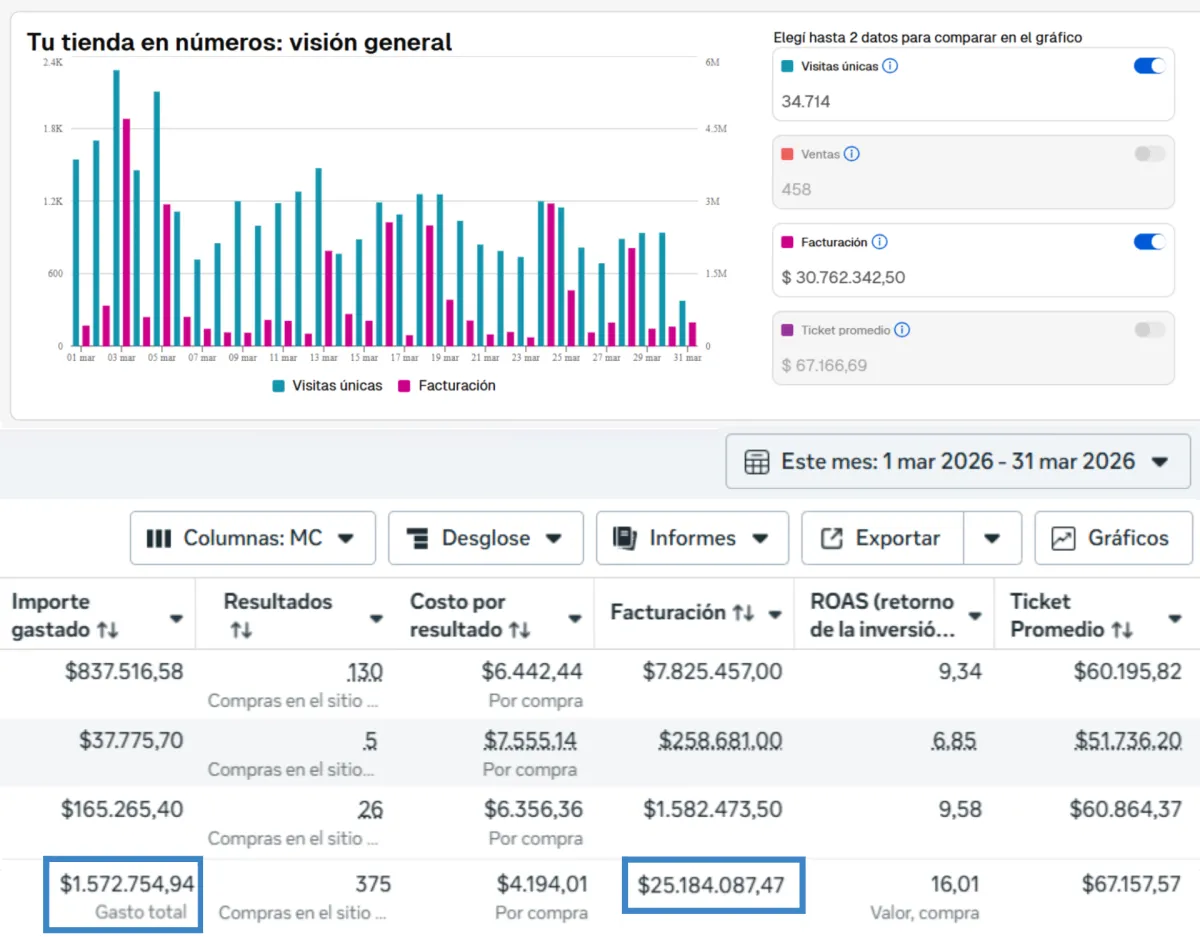
Task: Sort Ticket Promedio column using arrows
Action: coord(1122,630)
